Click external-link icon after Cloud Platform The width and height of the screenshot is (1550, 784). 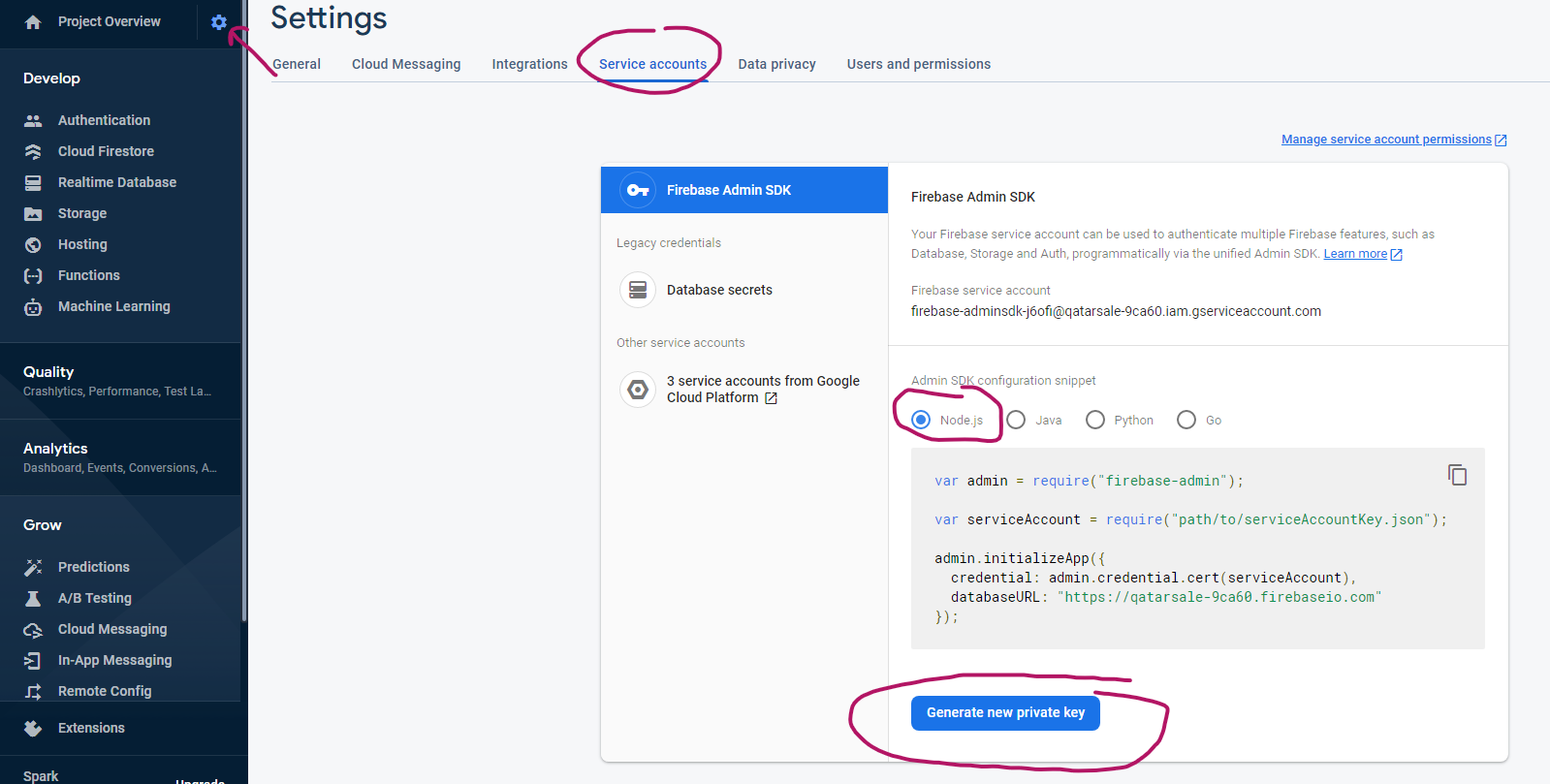(771, 398)
